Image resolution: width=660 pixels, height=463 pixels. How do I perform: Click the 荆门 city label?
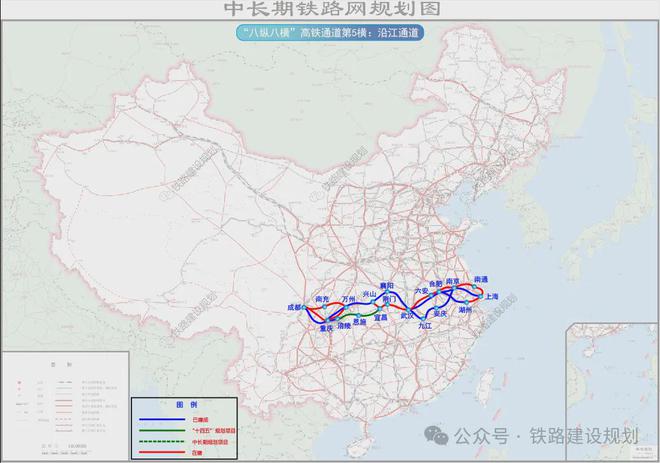point(389,298)
